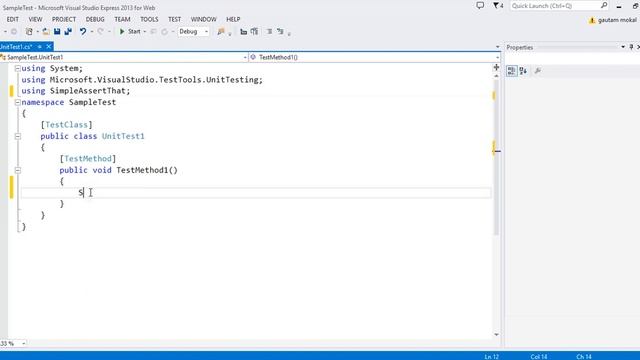Viewport: 640px width, 360px height.
Task: Collapse the using directives block
Action: 18,69
